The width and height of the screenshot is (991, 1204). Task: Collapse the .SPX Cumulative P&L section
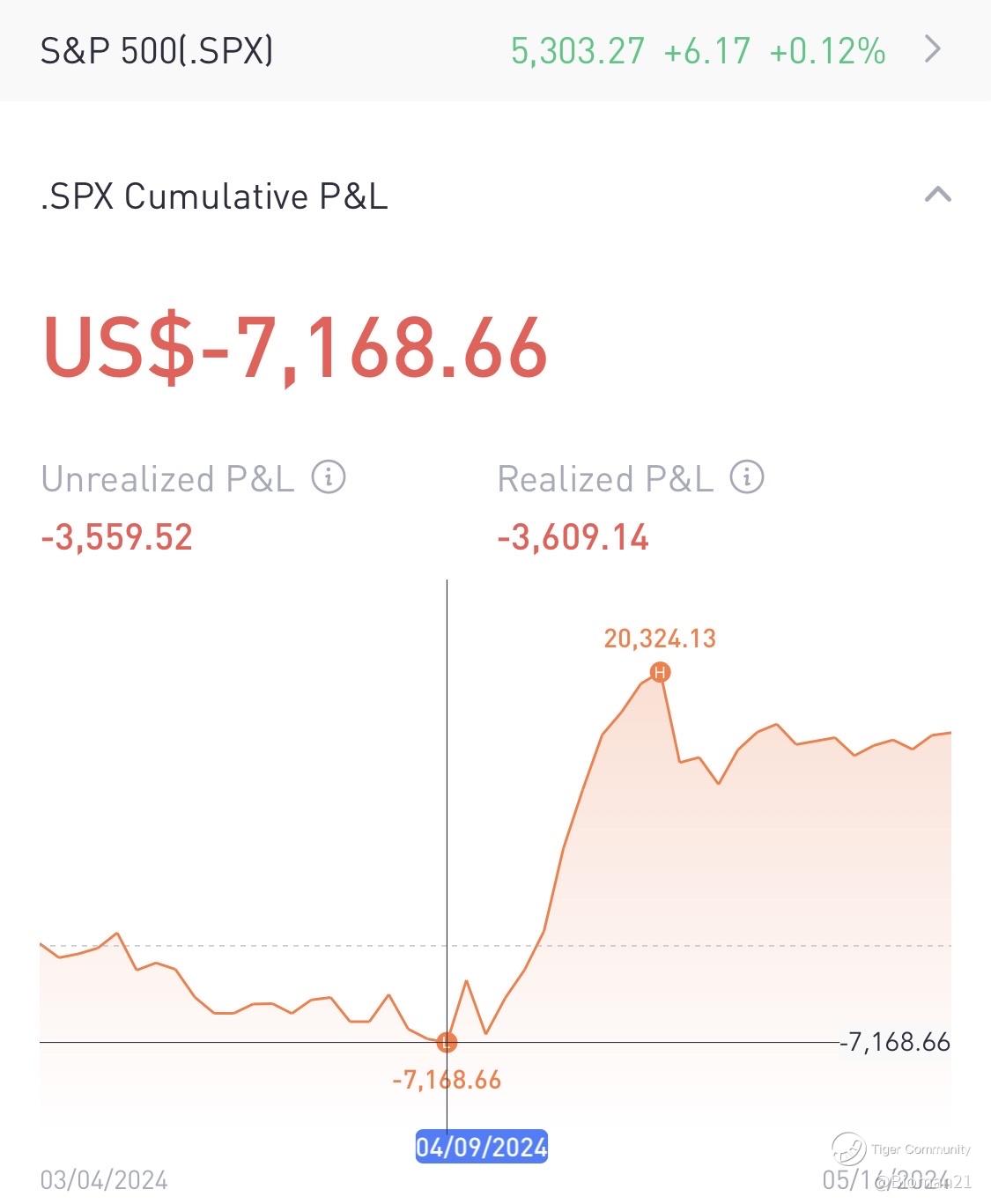tap(937, 195)
